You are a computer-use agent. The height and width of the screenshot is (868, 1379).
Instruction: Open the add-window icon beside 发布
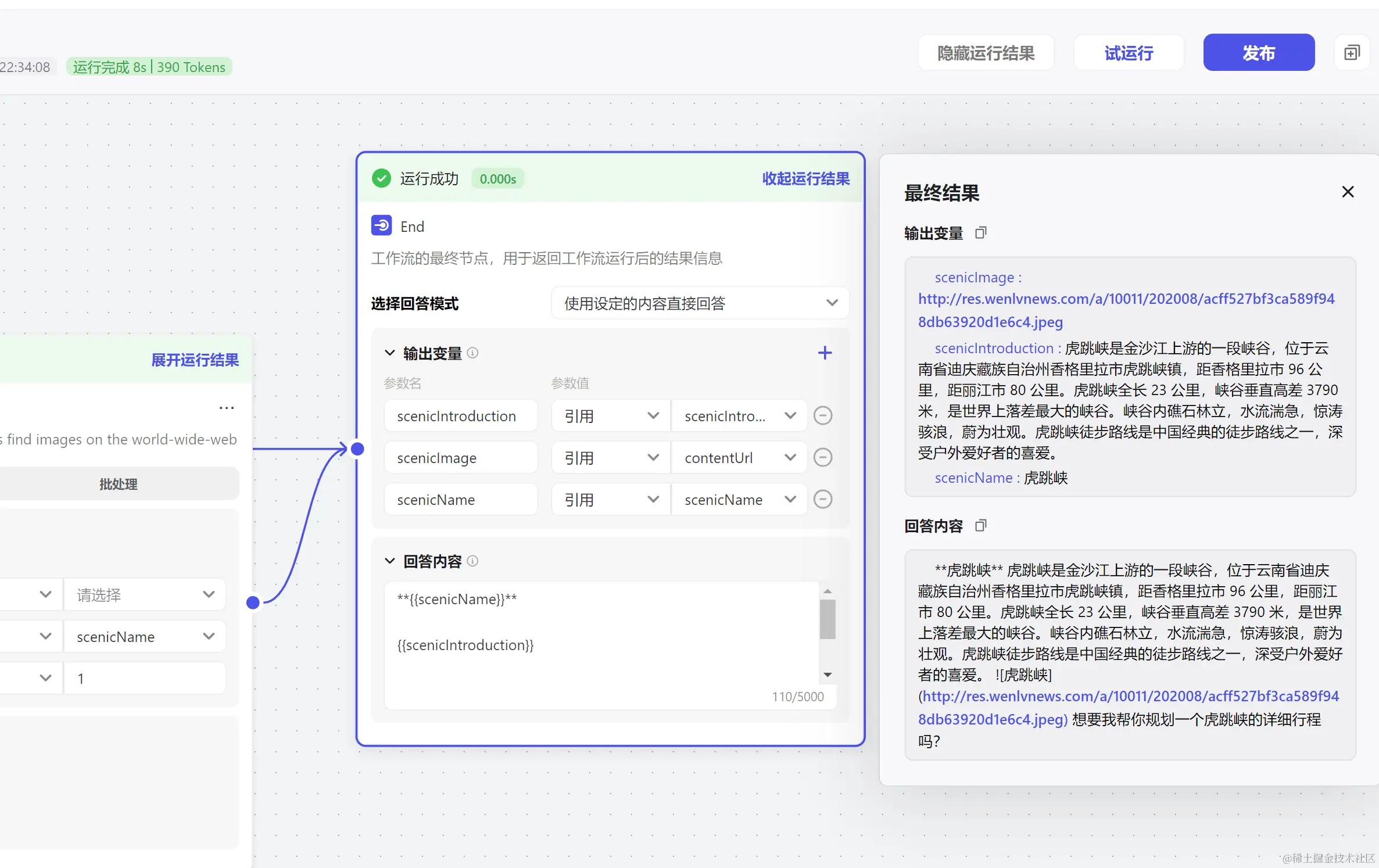pos(1352,53)
